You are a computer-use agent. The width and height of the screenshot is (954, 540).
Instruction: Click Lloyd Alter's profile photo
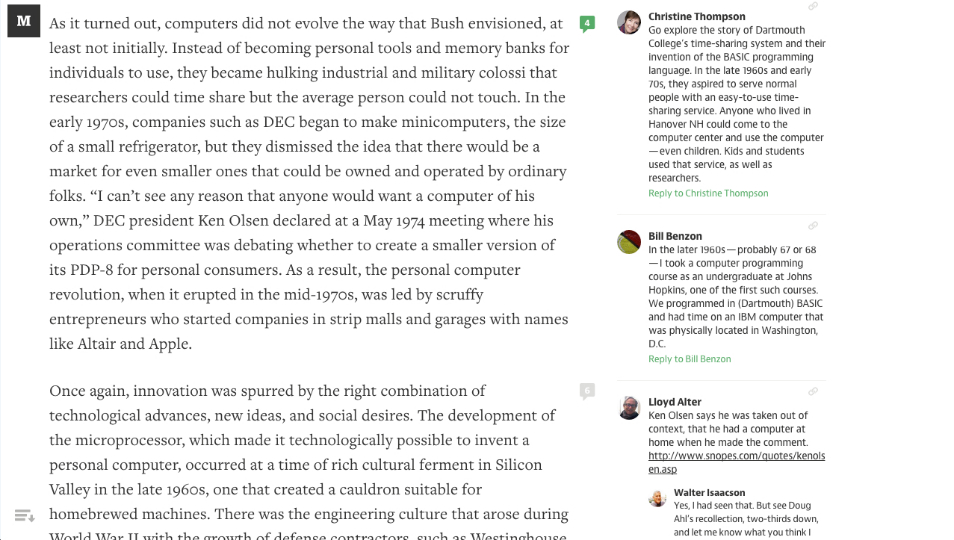click(629, 408)
